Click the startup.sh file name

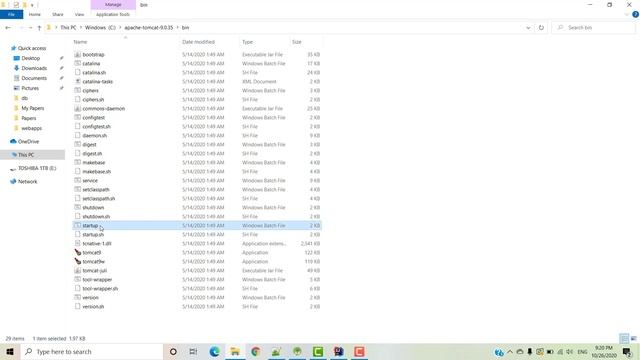pyautogui.click(x=93, y=235)
